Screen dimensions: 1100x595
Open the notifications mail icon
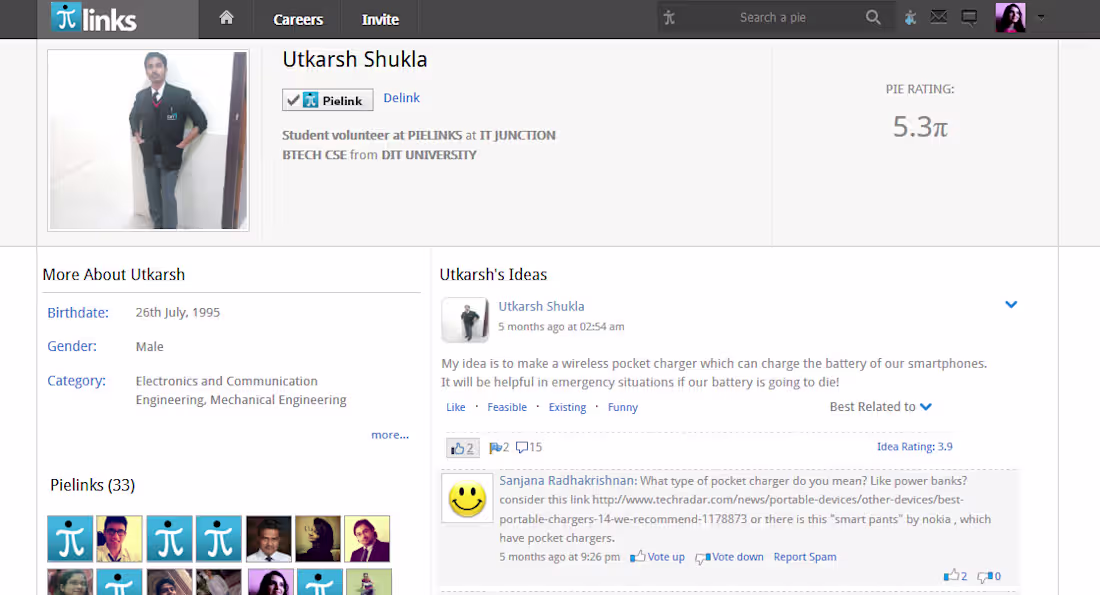(x=938, y=16)
